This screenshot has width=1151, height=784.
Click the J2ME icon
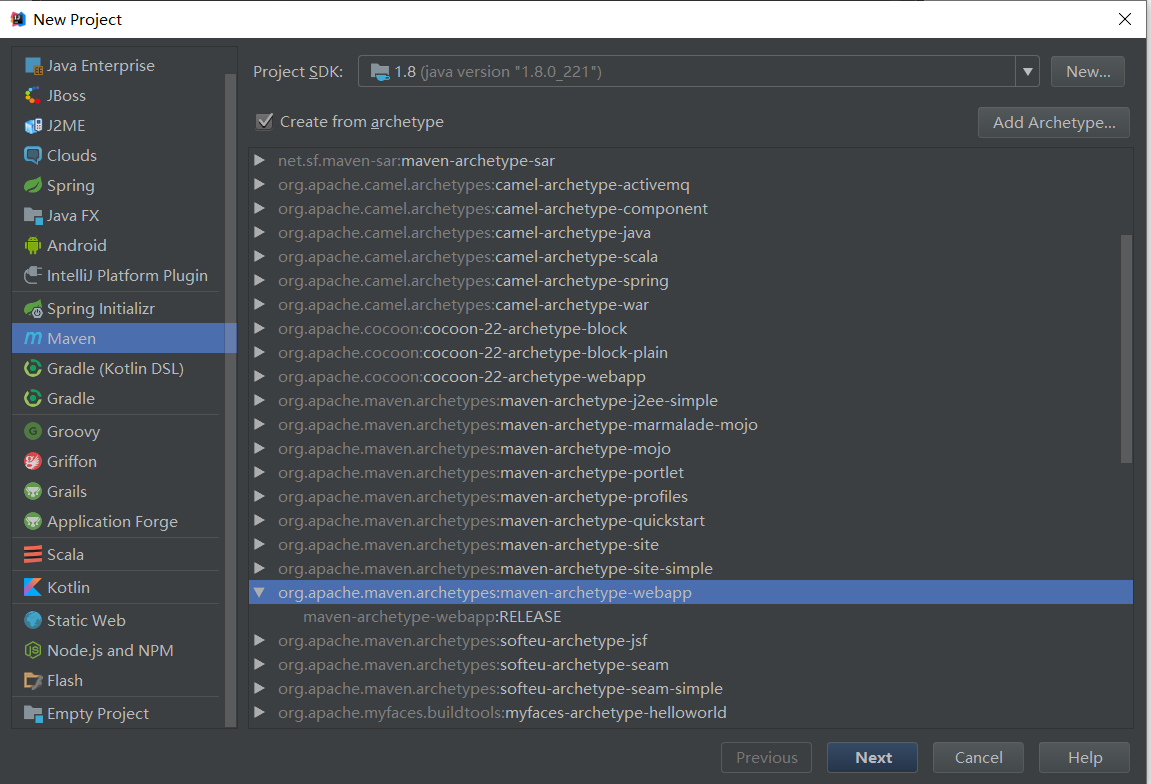[x=33, y=126]
